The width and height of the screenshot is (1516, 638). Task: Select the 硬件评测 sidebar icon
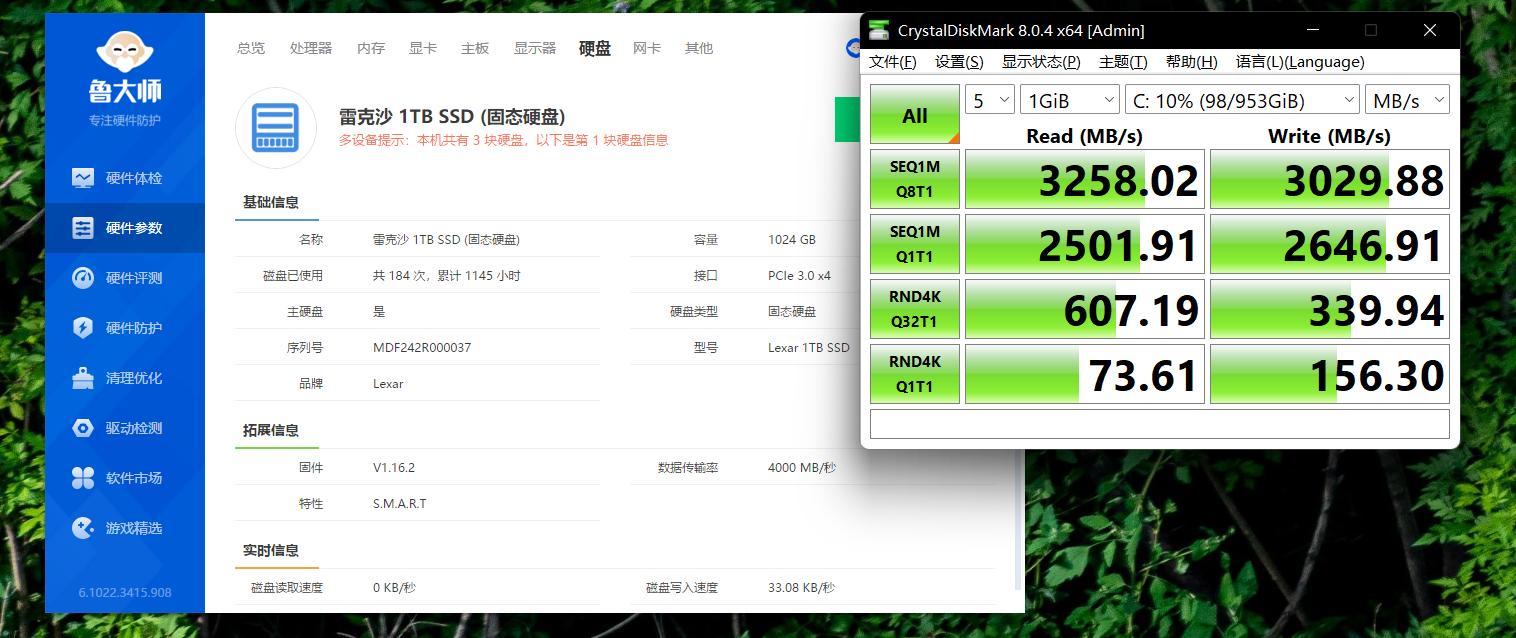(125, 277)
